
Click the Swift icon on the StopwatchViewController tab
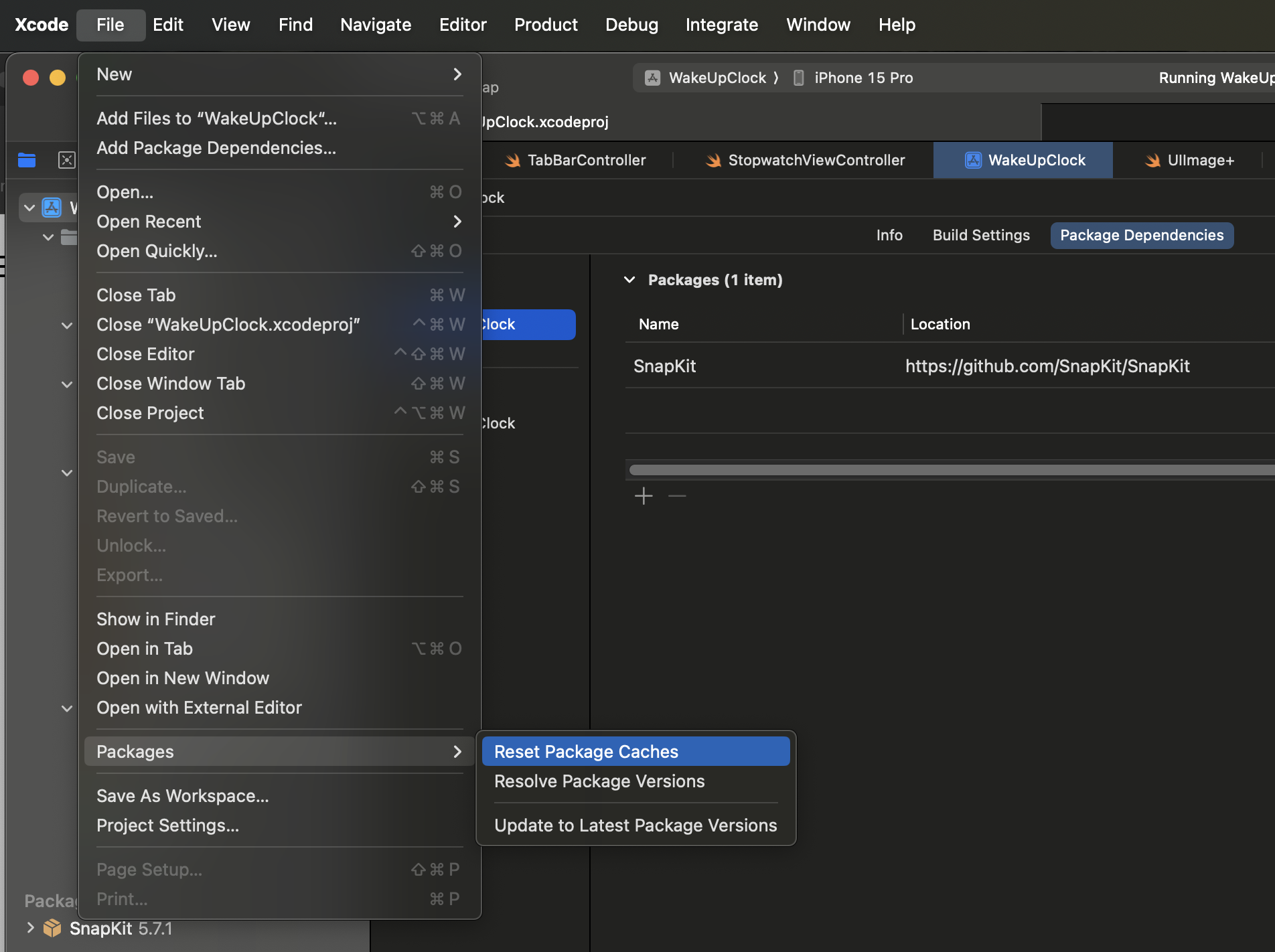[x=713, y=160]
